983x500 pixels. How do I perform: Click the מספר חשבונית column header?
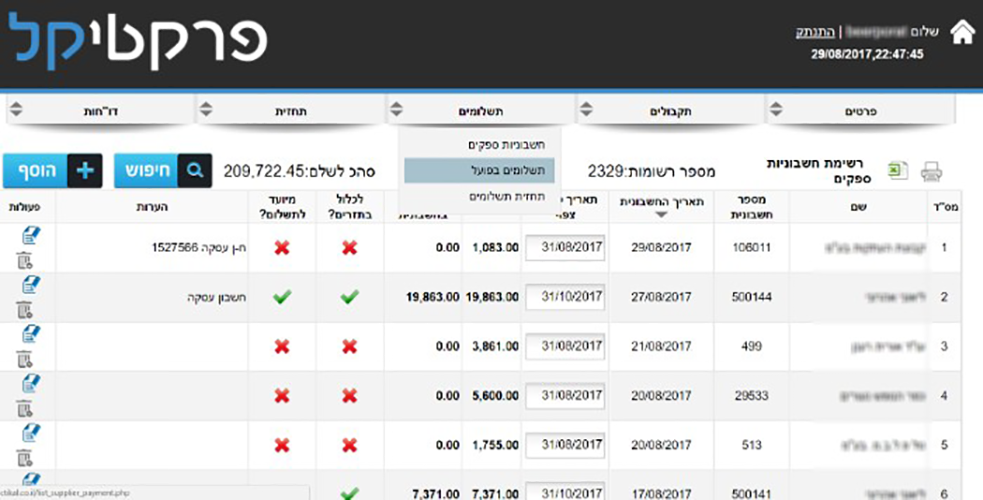(x=751, y=207)
